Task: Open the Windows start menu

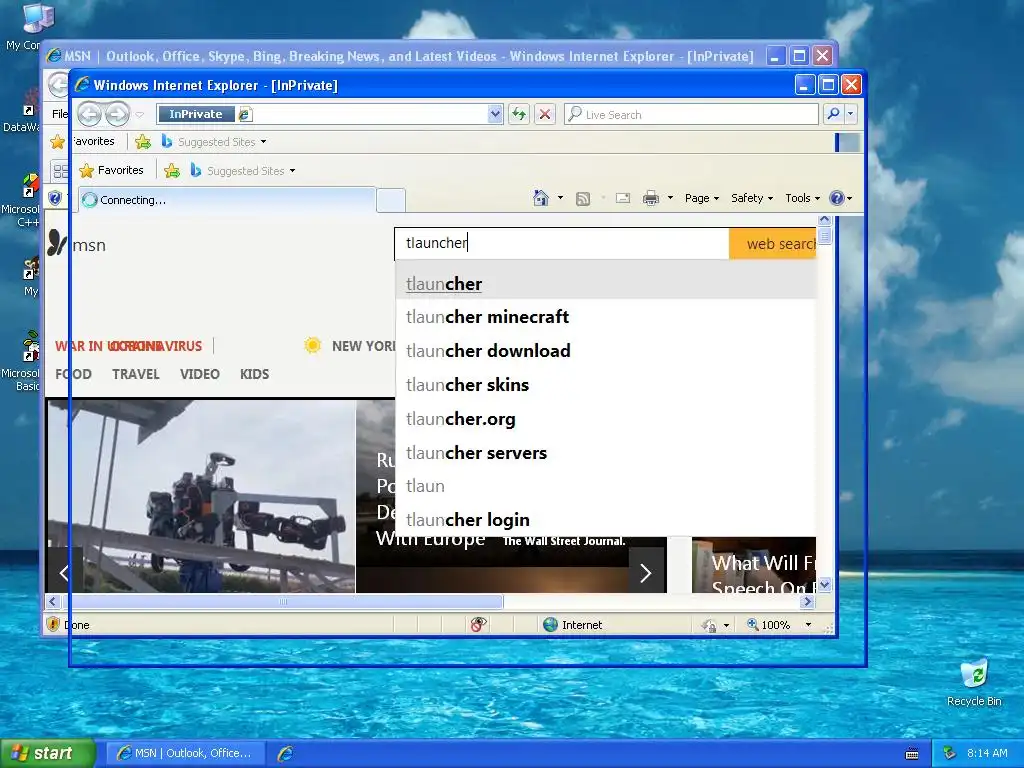Action: [47, 753]
